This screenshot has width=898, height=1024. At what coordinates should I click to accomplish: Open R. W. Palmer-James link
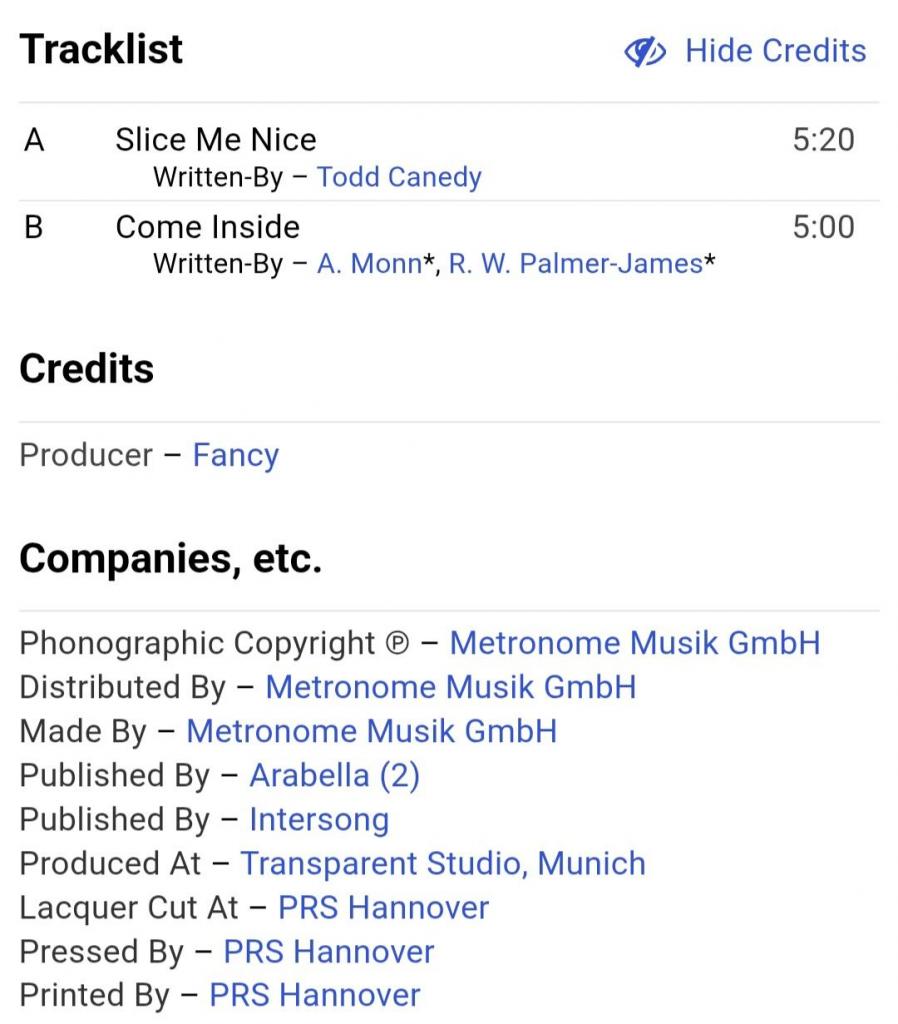[x=575, y=264]
